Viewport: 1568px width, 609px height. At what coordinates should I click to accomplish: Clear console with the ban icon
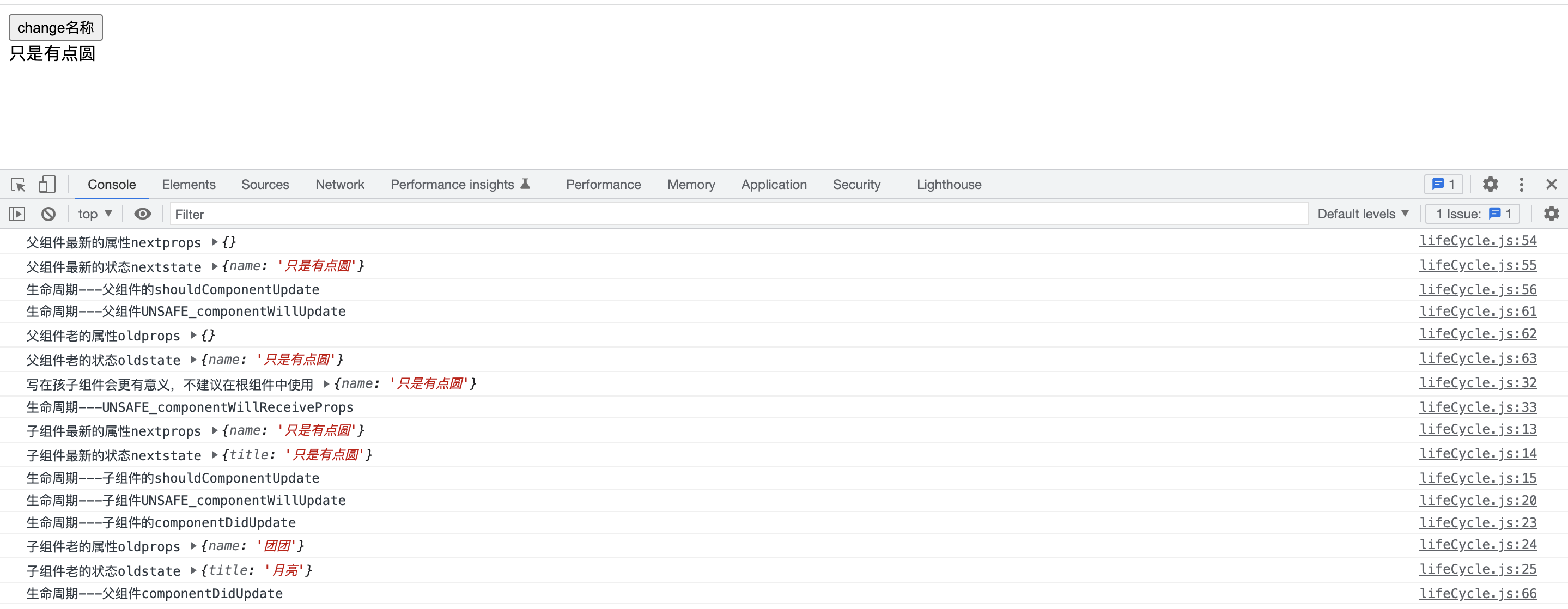[x=48, y=214]
